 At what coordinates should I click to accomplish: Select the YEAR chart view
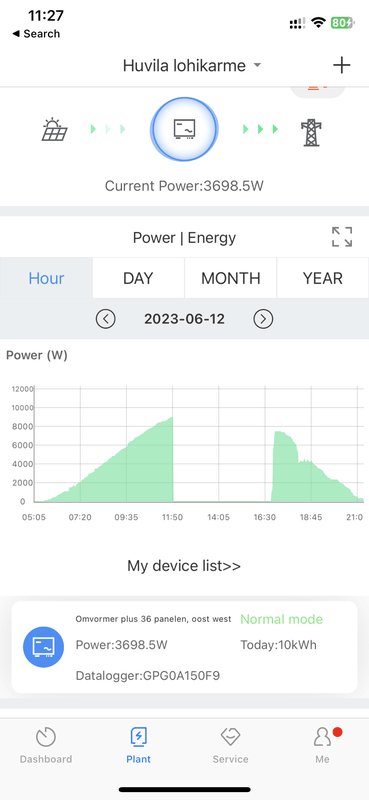pos(323,278)
